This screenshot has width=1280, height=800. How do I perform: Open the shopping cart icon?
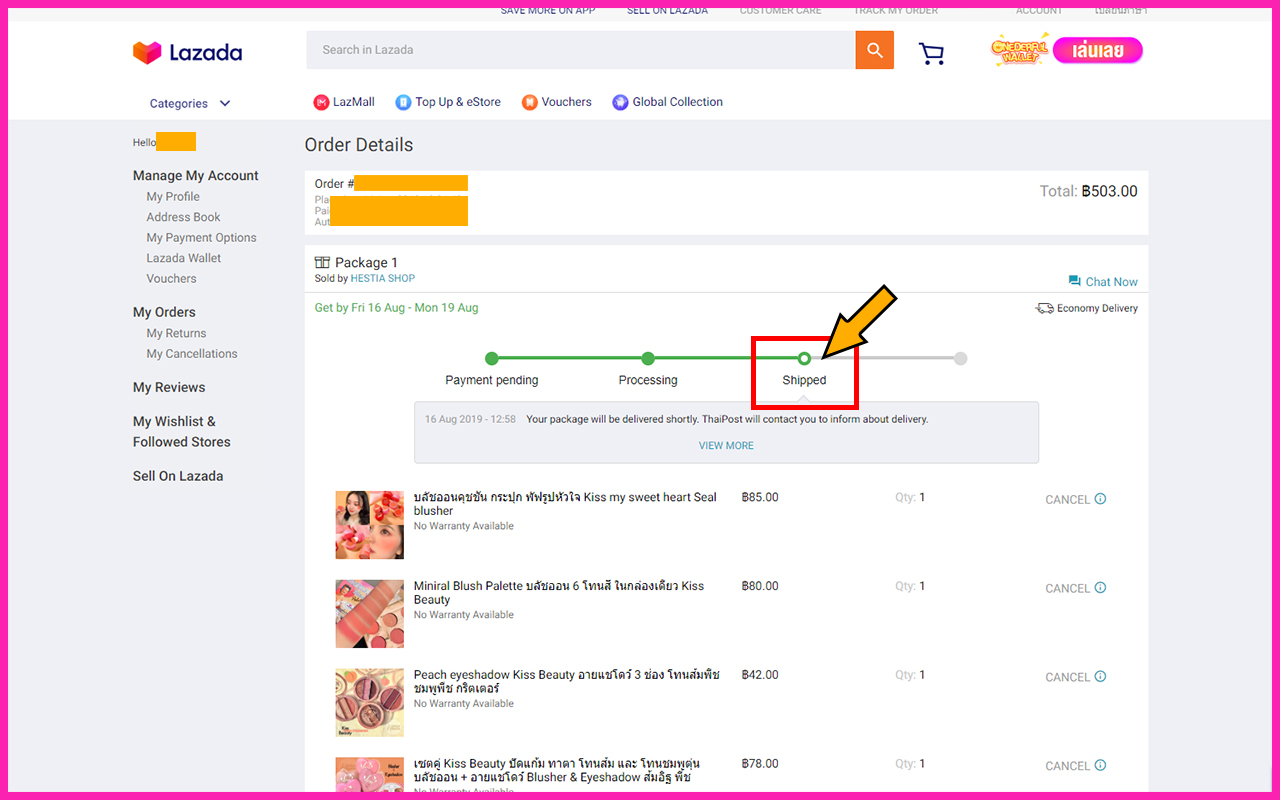tap(931, 53)
